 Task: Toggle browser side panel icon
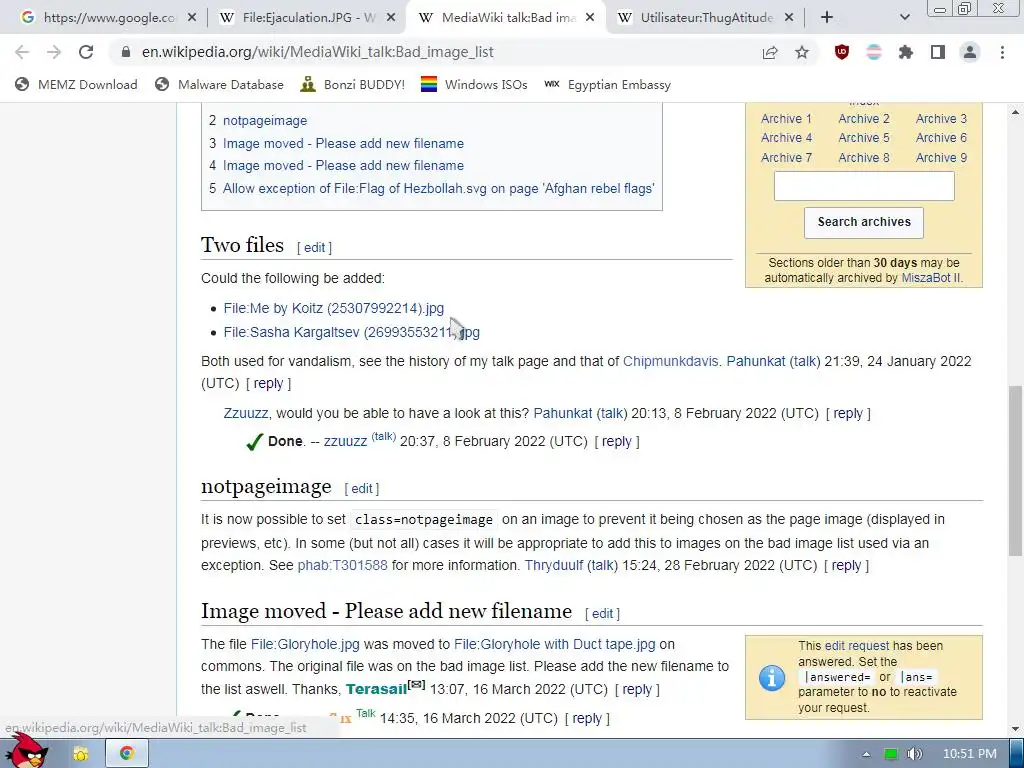coord(938,52)
